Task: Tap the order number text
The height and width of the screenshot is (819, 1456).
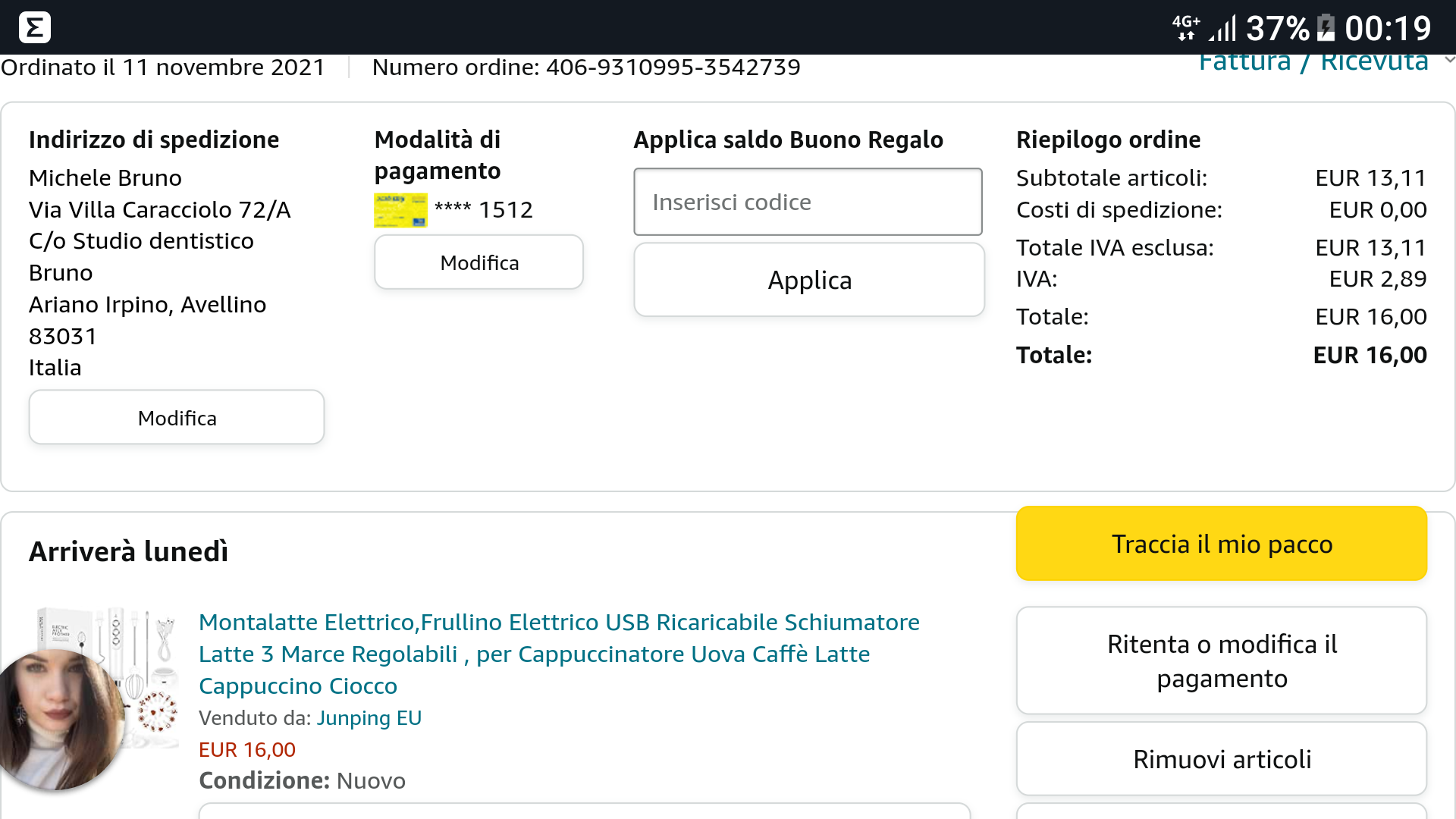Action: point(586,67)
